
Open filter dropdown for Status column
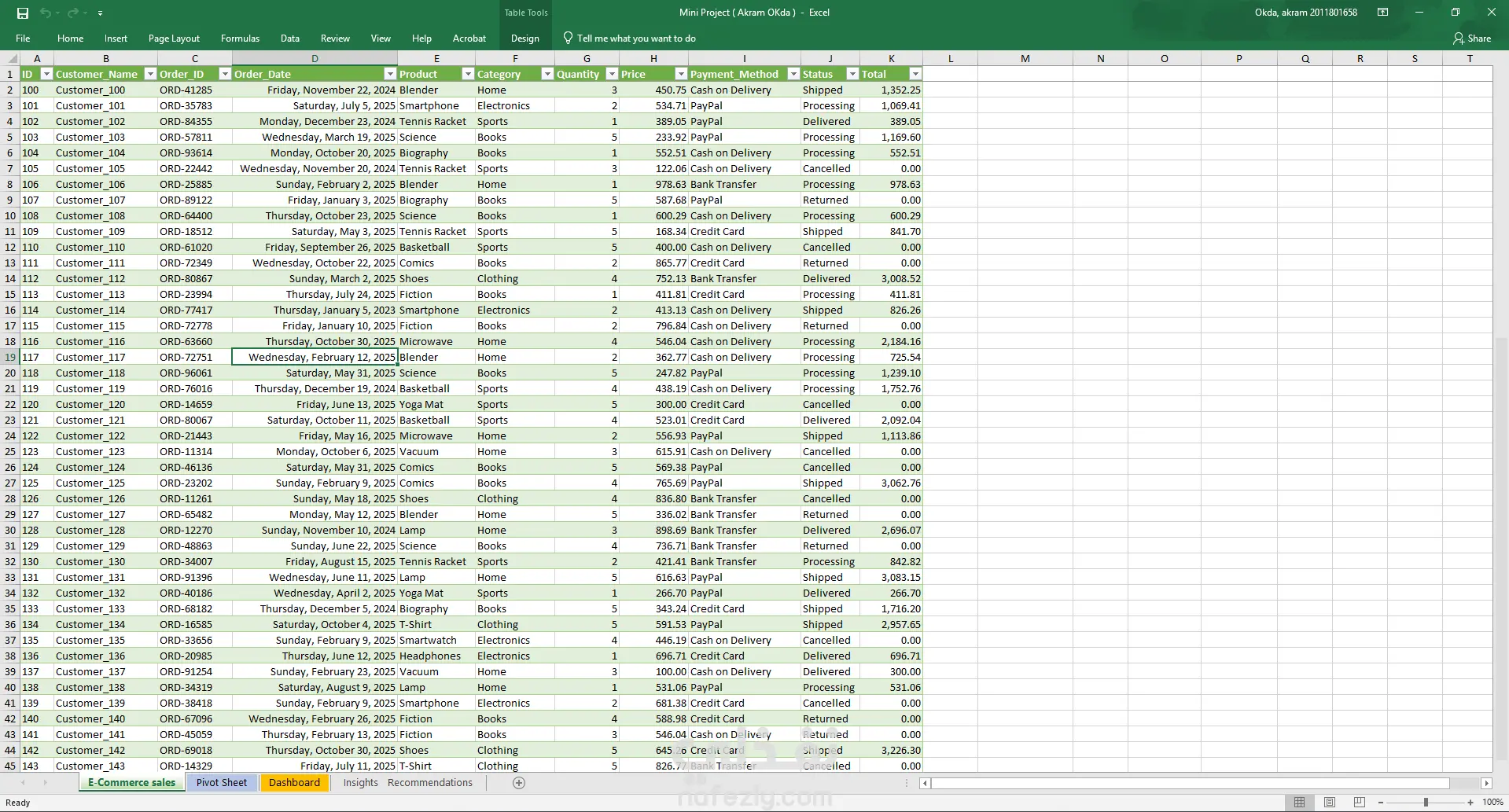click(852, 74)
